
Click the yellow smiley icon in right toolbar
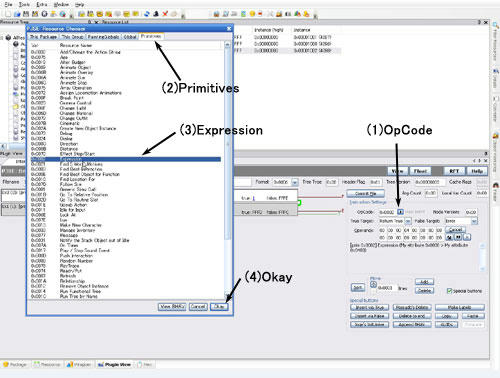(x=252, y=14)
